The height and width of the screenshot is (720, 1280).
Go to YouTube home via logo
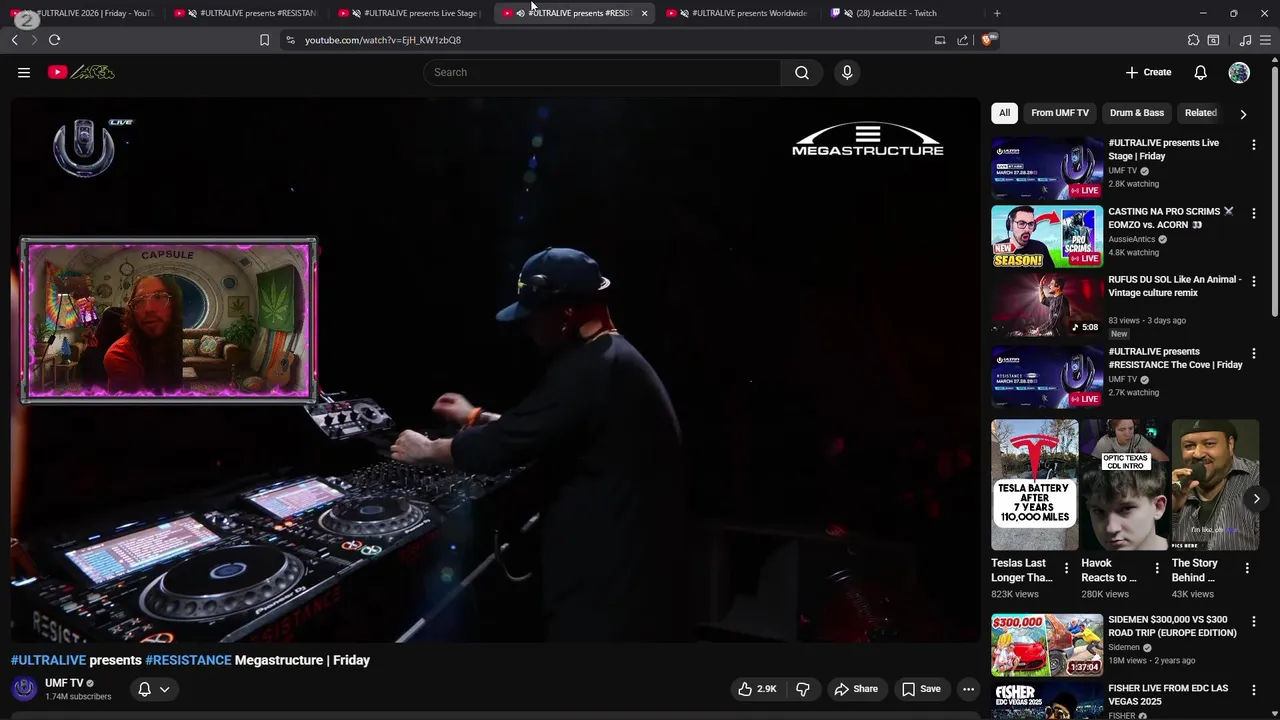pos(81,72)
